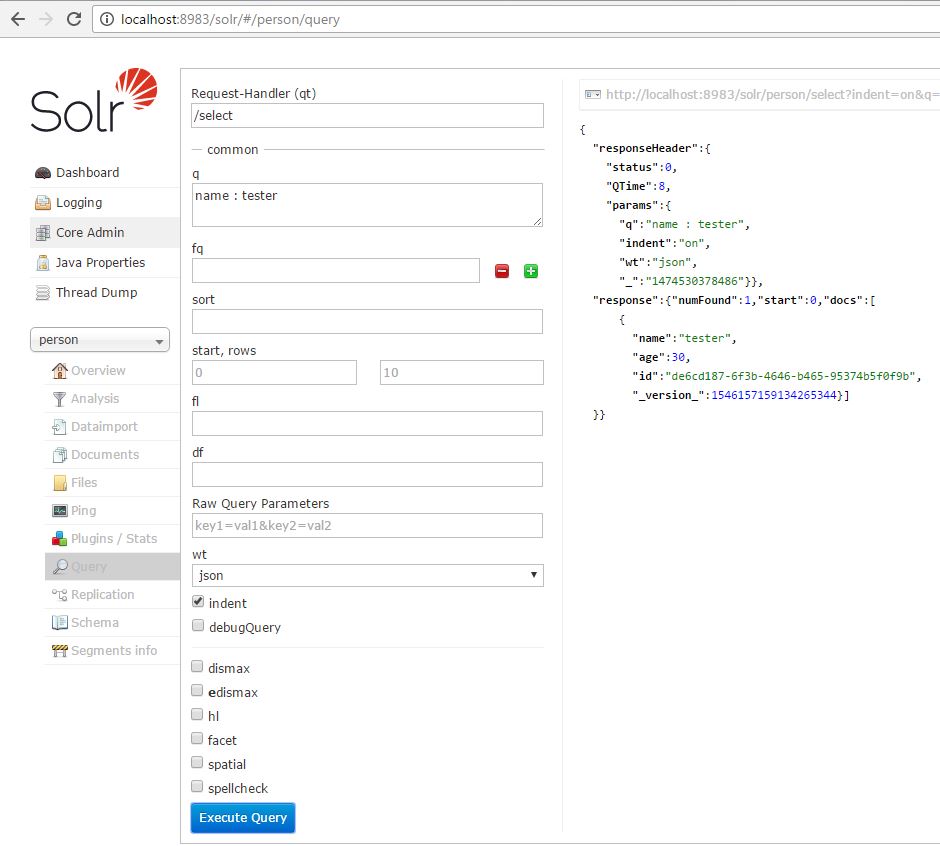
Task: Click the q textarea with name : tester
Action: (x=367, y=205)
